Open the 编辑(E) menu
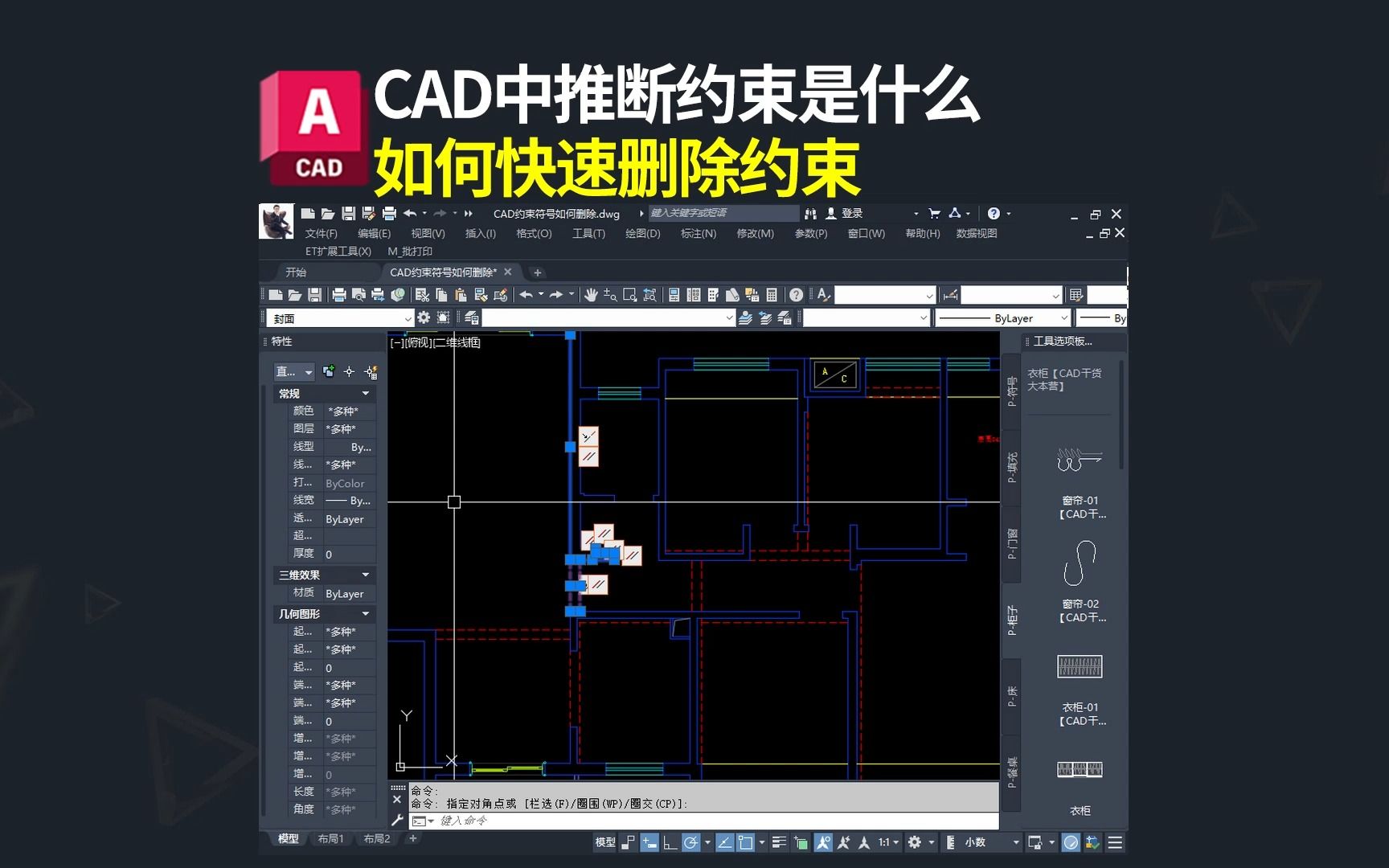Viewport: 1389px width, 868px height. pos(374,234)
